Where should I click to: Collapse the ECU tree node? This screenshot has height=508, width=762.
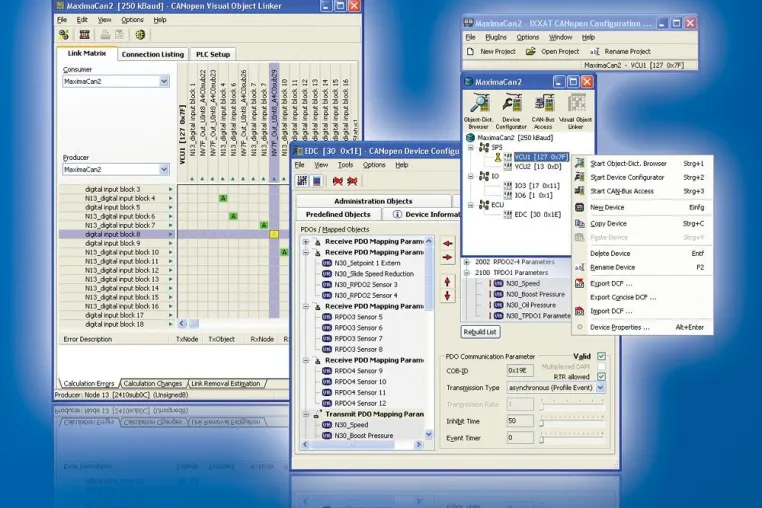(x=470, y=205)
